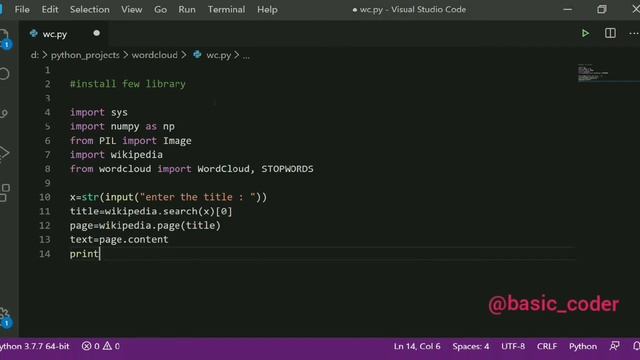The width and height of the screenshot is (640, 360).
Task: Click 'wikipedia' on line 7
Action: [x=136, y=155]
